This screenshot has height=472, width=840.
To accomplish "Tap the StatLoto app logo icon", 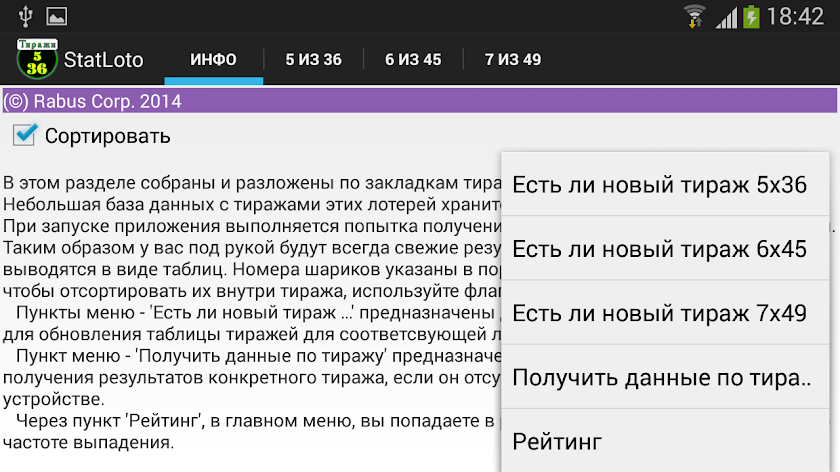I will (37, 59).
